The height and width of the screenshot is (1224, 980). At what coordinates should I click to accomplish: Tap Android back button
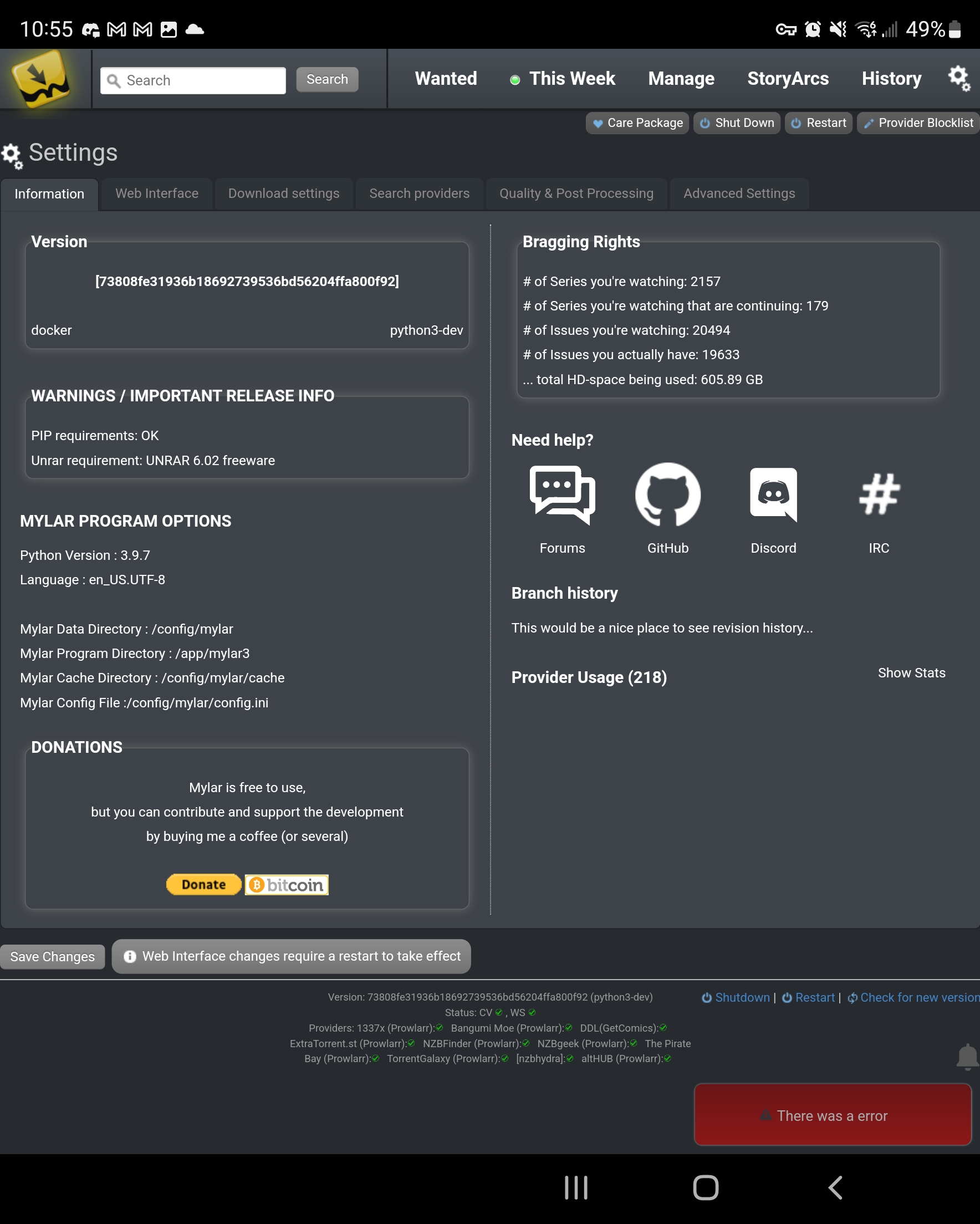pos(835,1187)
